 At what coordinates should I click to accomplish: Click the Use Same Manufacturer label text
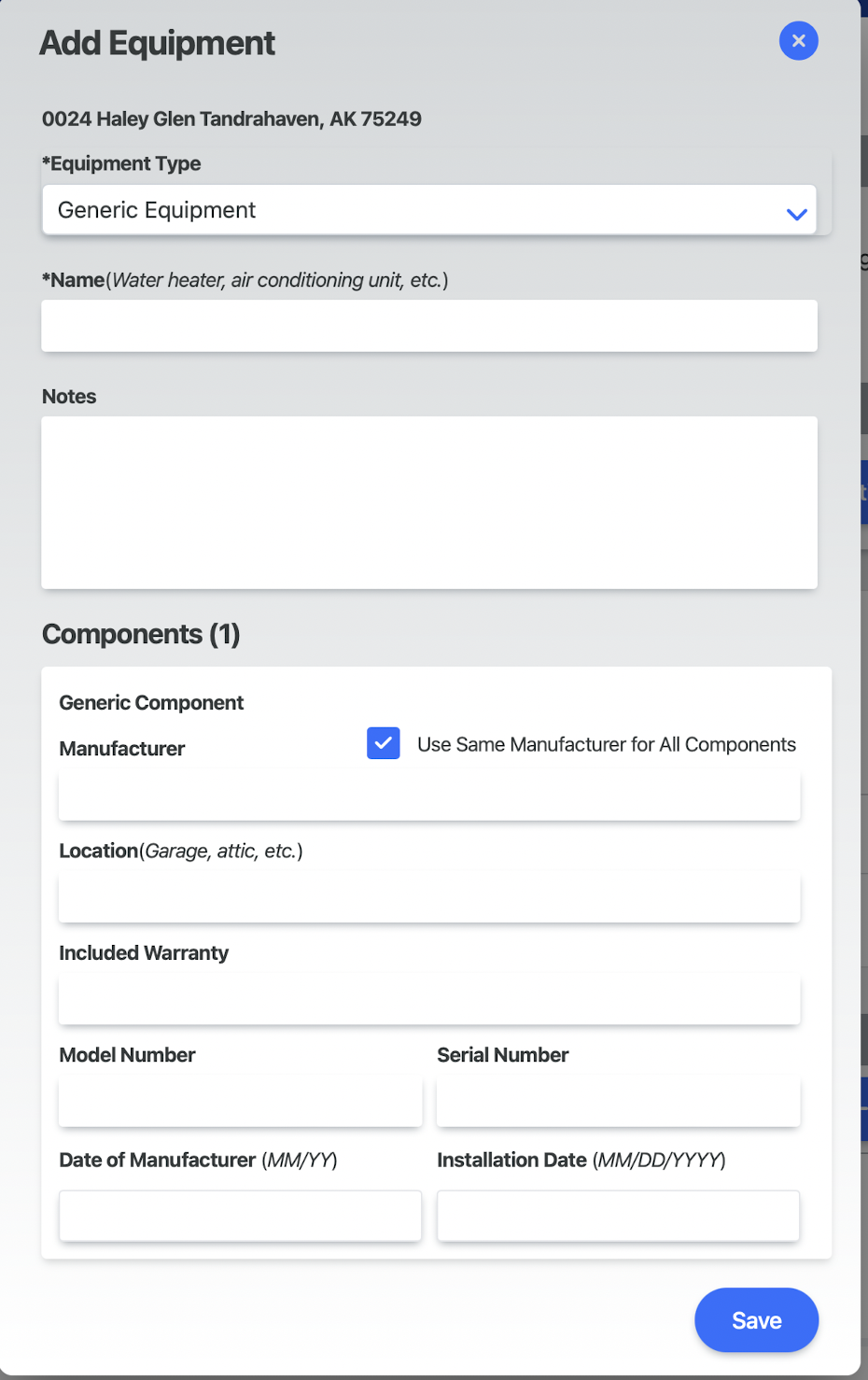(x=607, y=744)
